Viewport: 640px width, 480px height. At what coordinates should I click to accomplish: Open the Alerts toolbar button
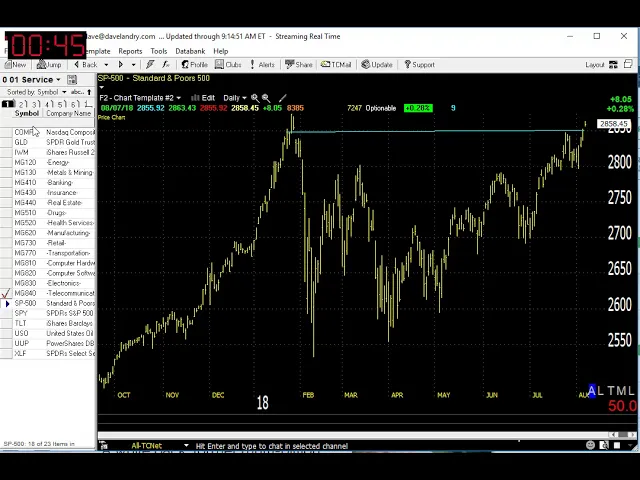(262, 64)
